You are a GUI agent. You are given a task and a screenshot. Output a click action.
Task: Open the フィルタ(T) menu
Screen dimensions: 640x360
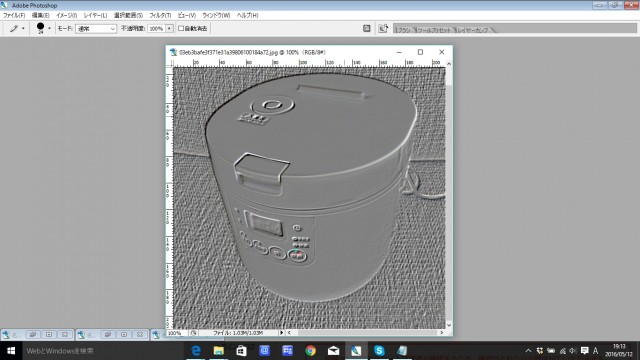160,15
